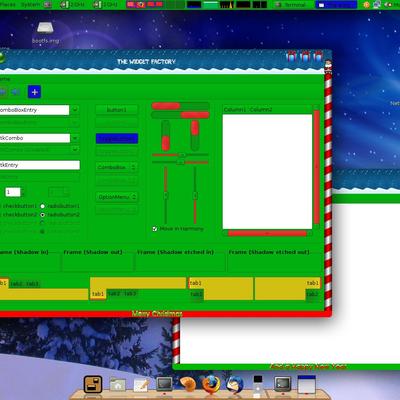This screenshot has width=400, height=400.
Task: Select tab1 in the right-side-tabs notebook
Action: click(313, 283)
